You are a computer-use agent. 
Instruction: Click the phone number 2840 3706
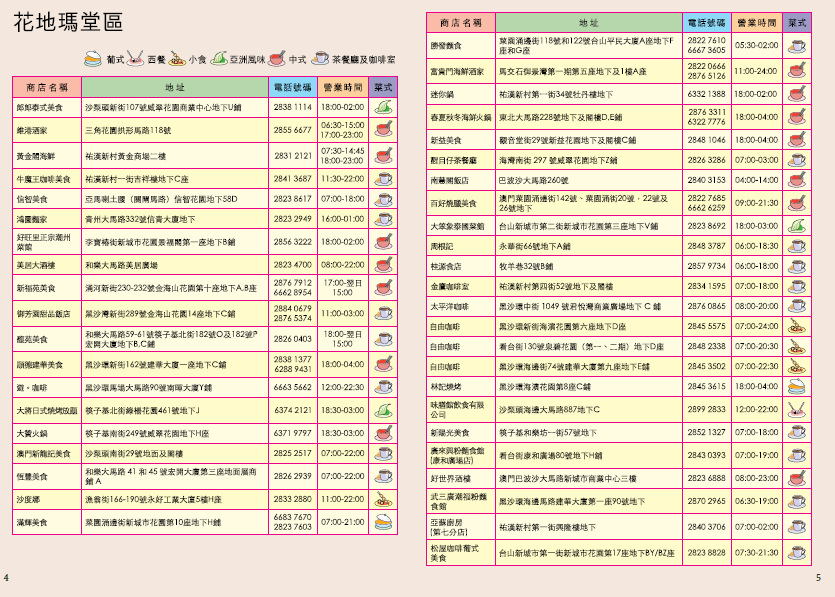(706, 527)
